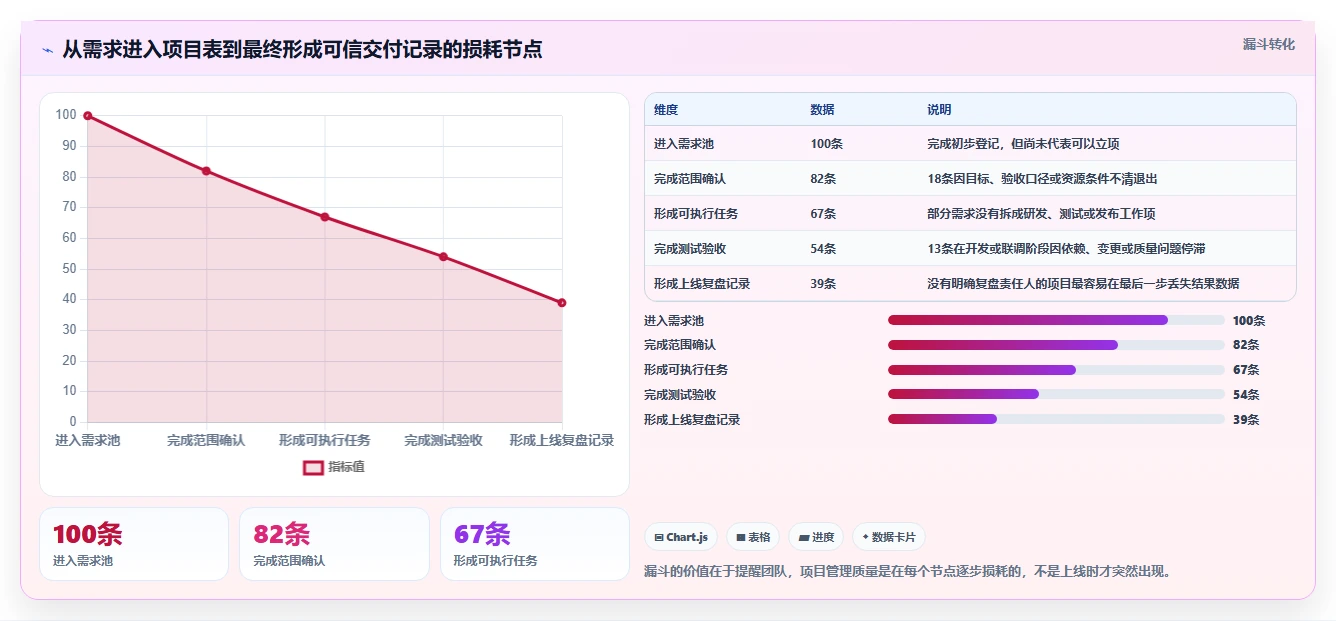Click the 形成上线复盘记录 x-axis label on chart
The height and width of the screenshot is (621, 1336).
[x=562, y=440]
